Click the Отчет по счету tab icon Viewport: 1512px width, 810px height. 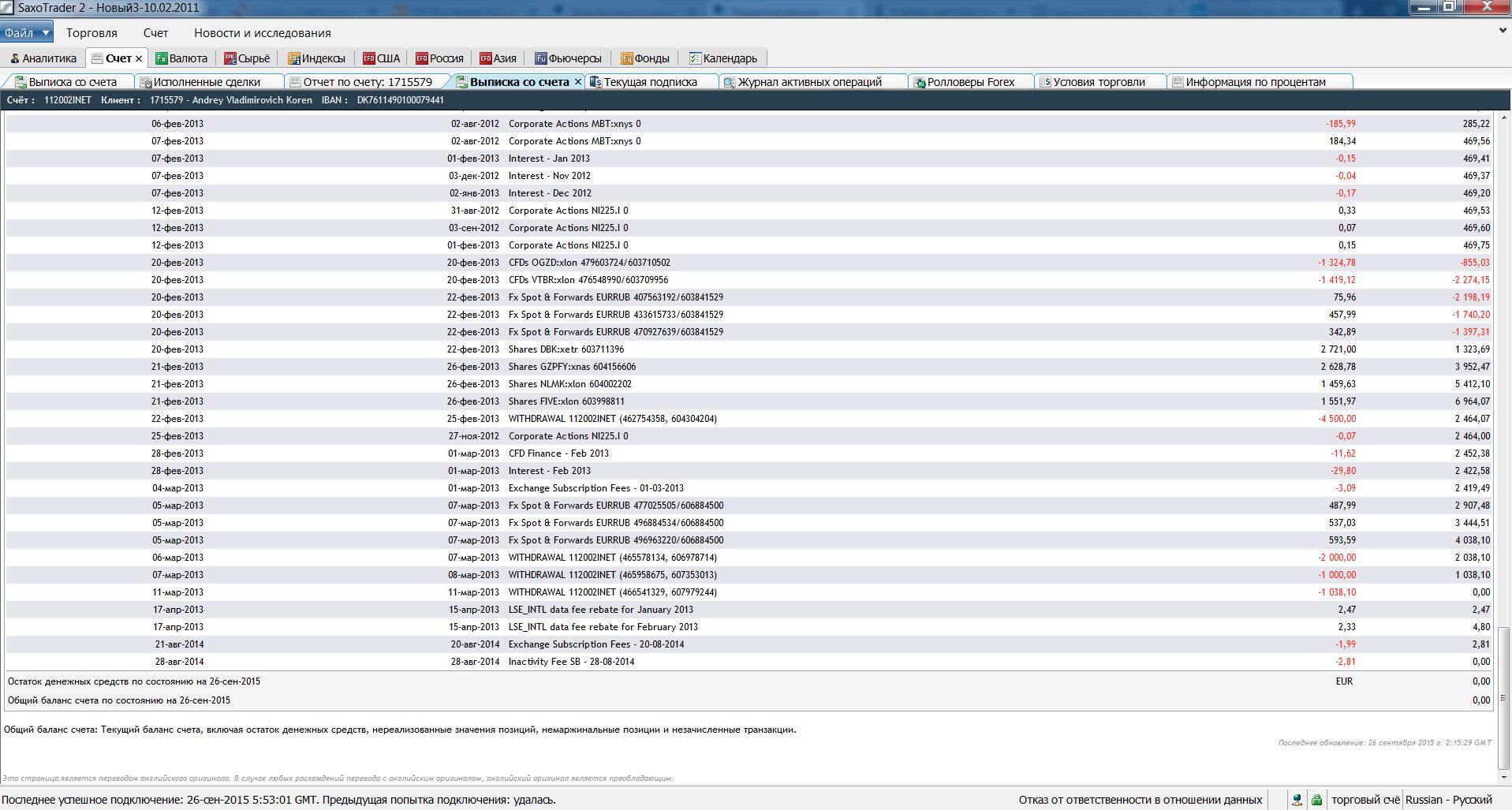point(295,82)
